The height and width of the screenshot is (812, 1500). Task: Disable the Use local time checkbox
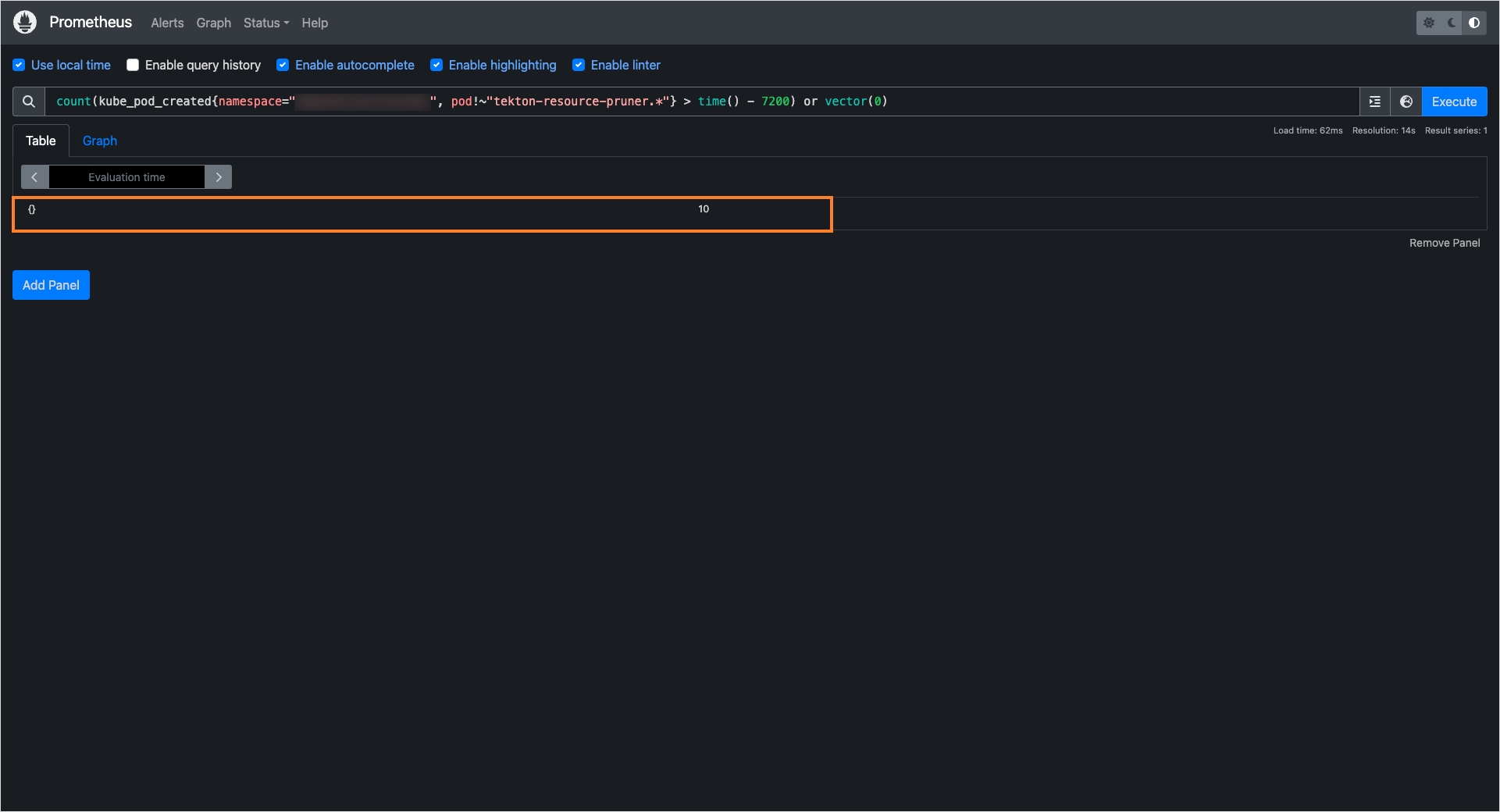(17, 65)
